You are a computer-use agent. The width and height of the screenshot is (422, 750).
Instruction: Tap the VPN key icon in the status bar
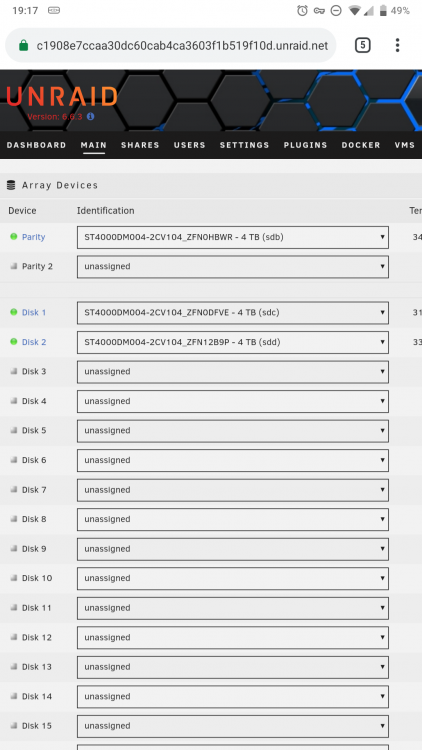(x=319, y=11)
